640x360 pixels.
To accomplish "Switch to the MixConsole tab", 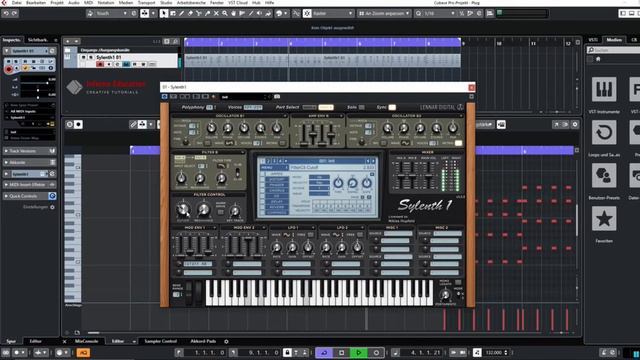I will click(87, 341).
